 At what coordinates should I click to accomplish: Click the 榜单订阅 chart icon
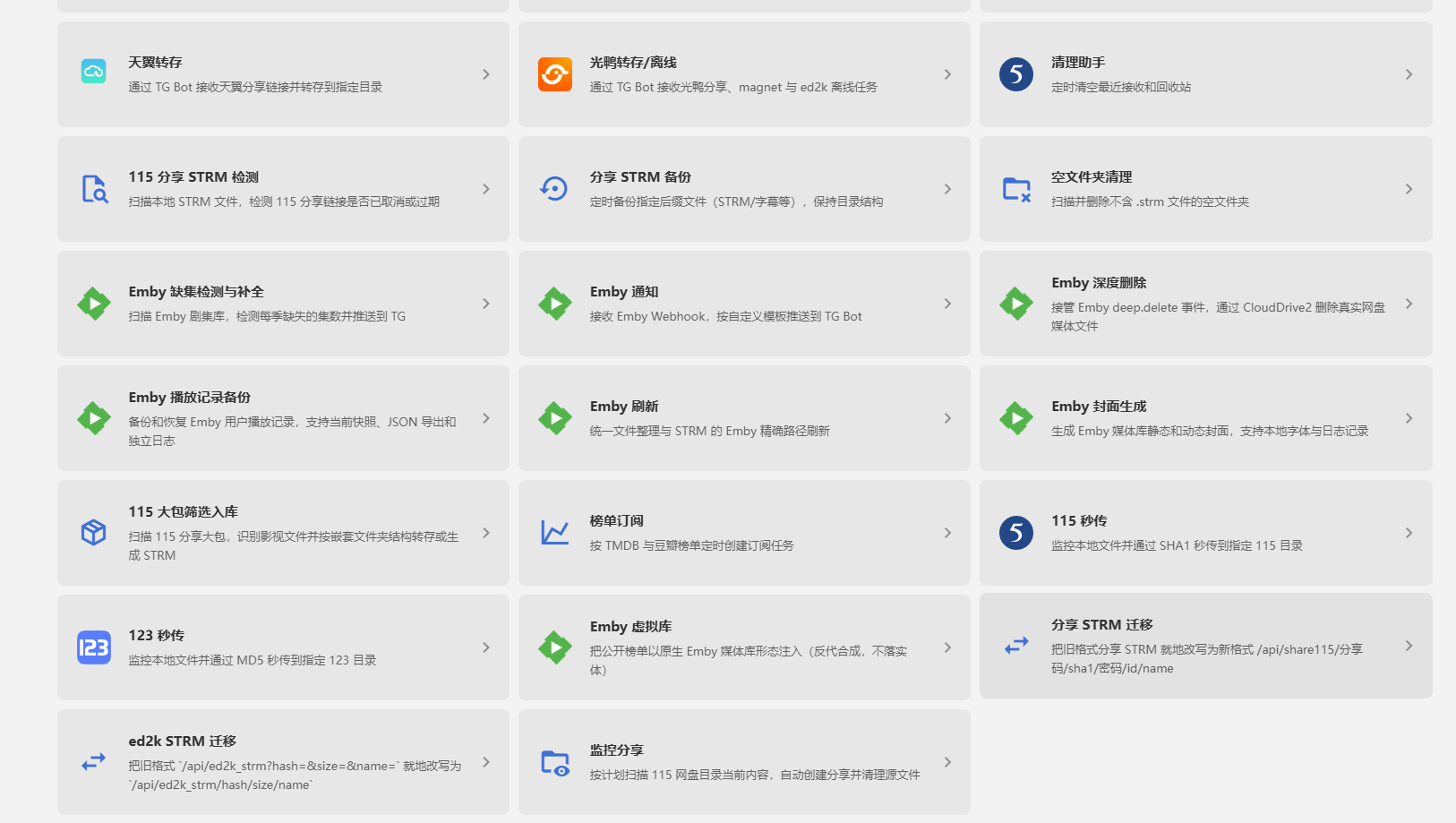pos(555,533)
